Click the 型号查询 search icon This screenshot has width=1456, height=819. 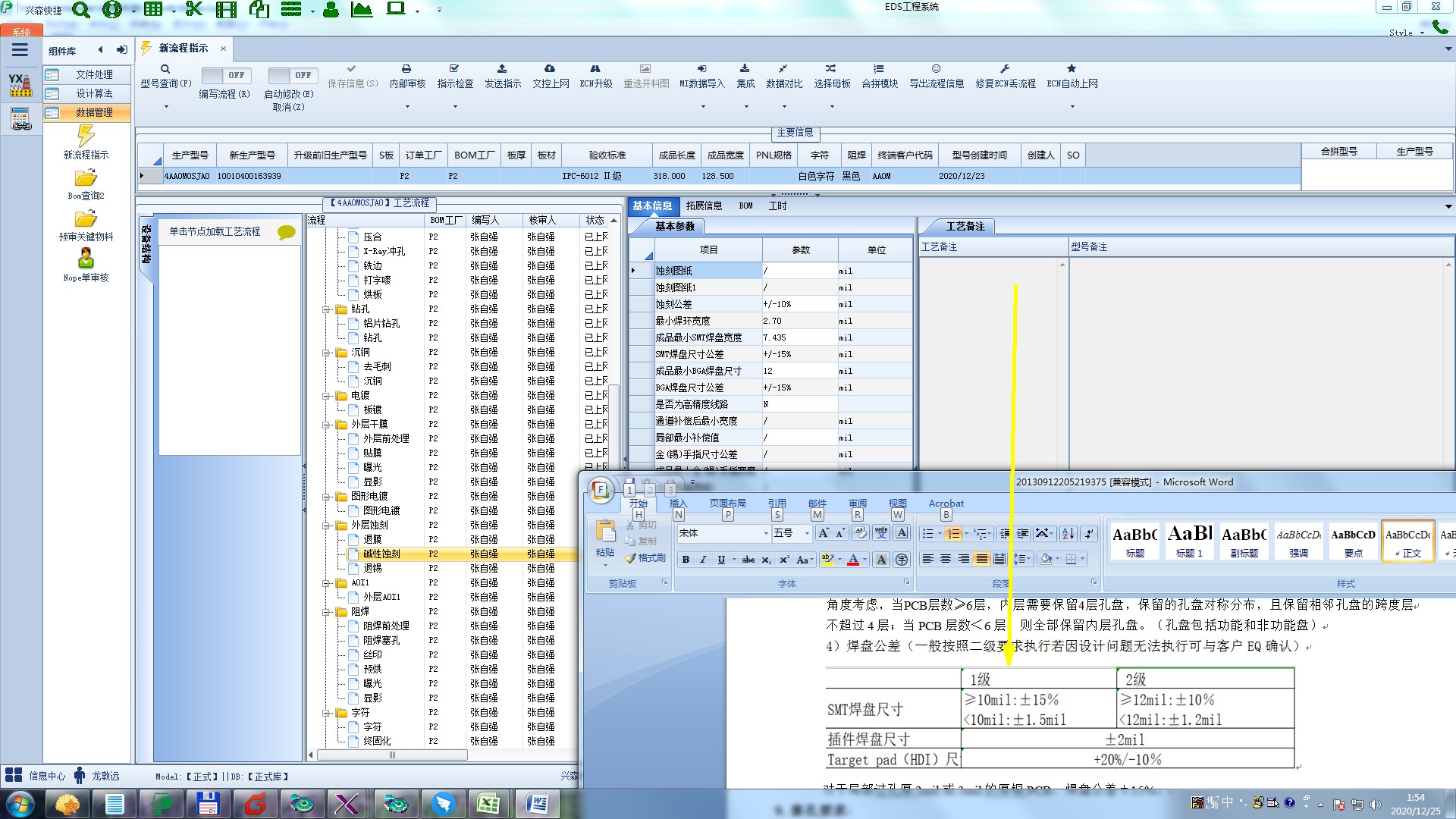click(x=165, y=69)
